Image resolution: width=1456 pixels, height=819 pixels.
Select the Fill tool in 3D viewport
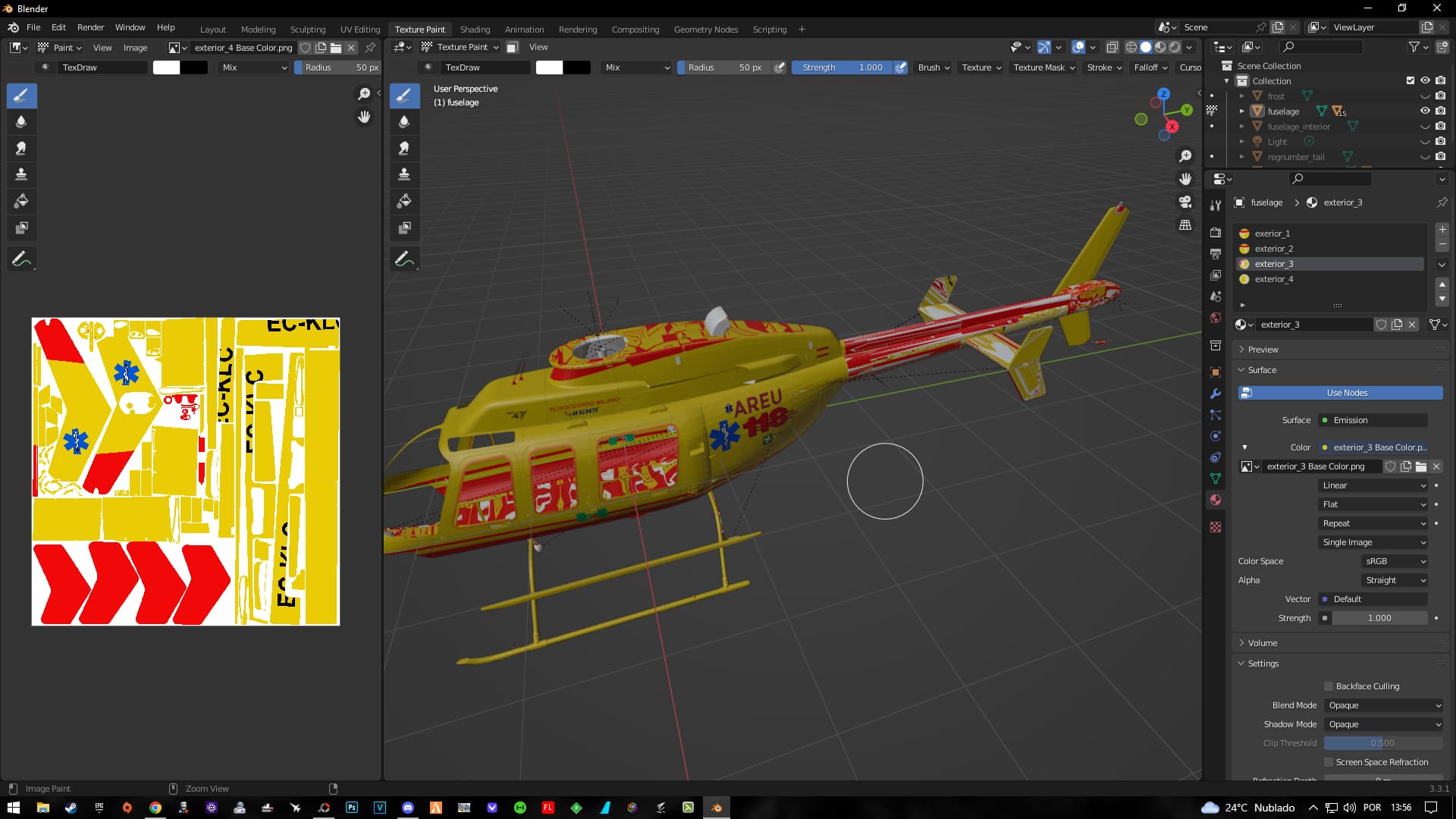click(404, 201)
